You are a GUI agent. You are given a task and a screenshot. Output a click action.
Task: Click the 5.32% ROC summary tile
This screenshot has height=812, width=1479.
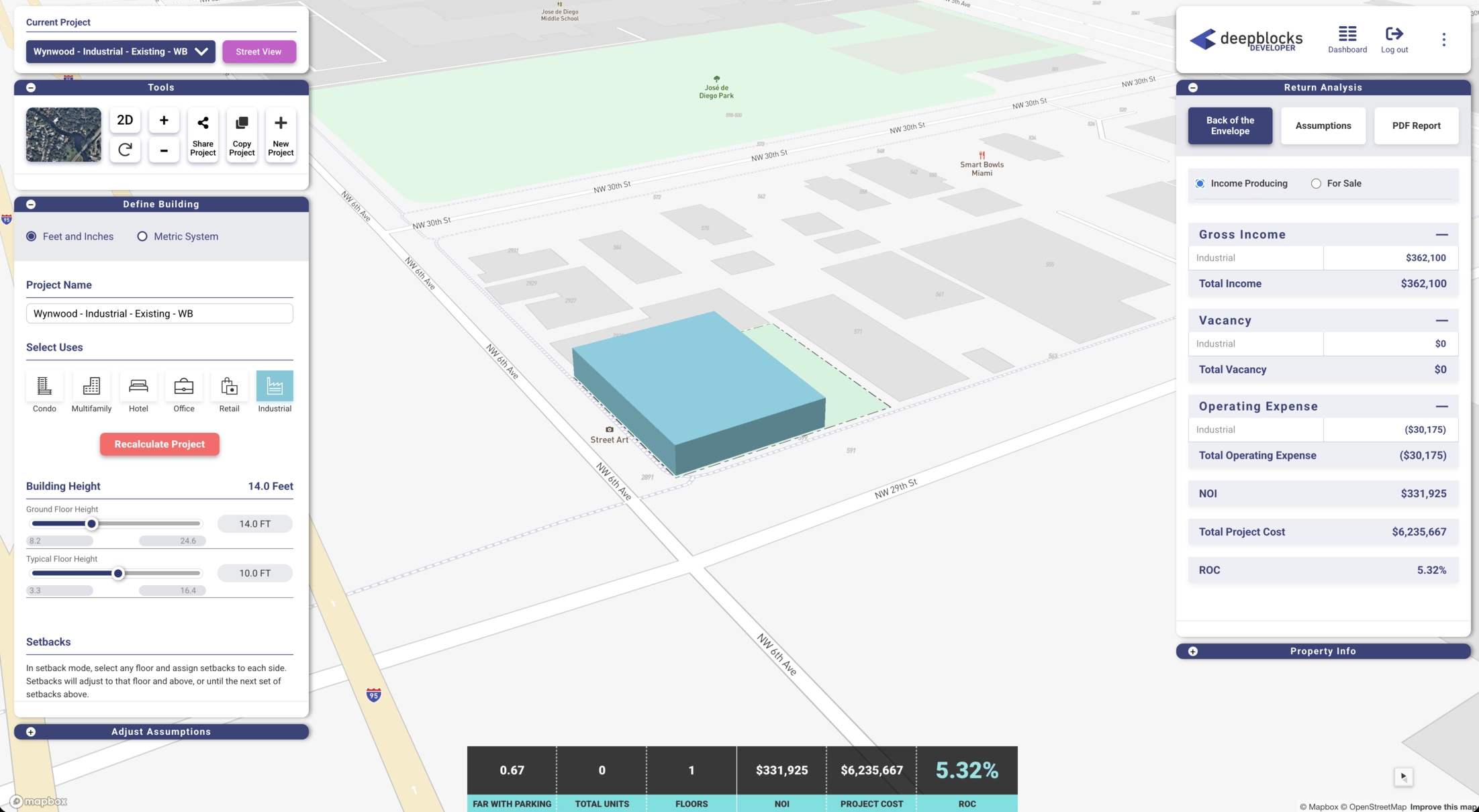click(x=967, y=778)
